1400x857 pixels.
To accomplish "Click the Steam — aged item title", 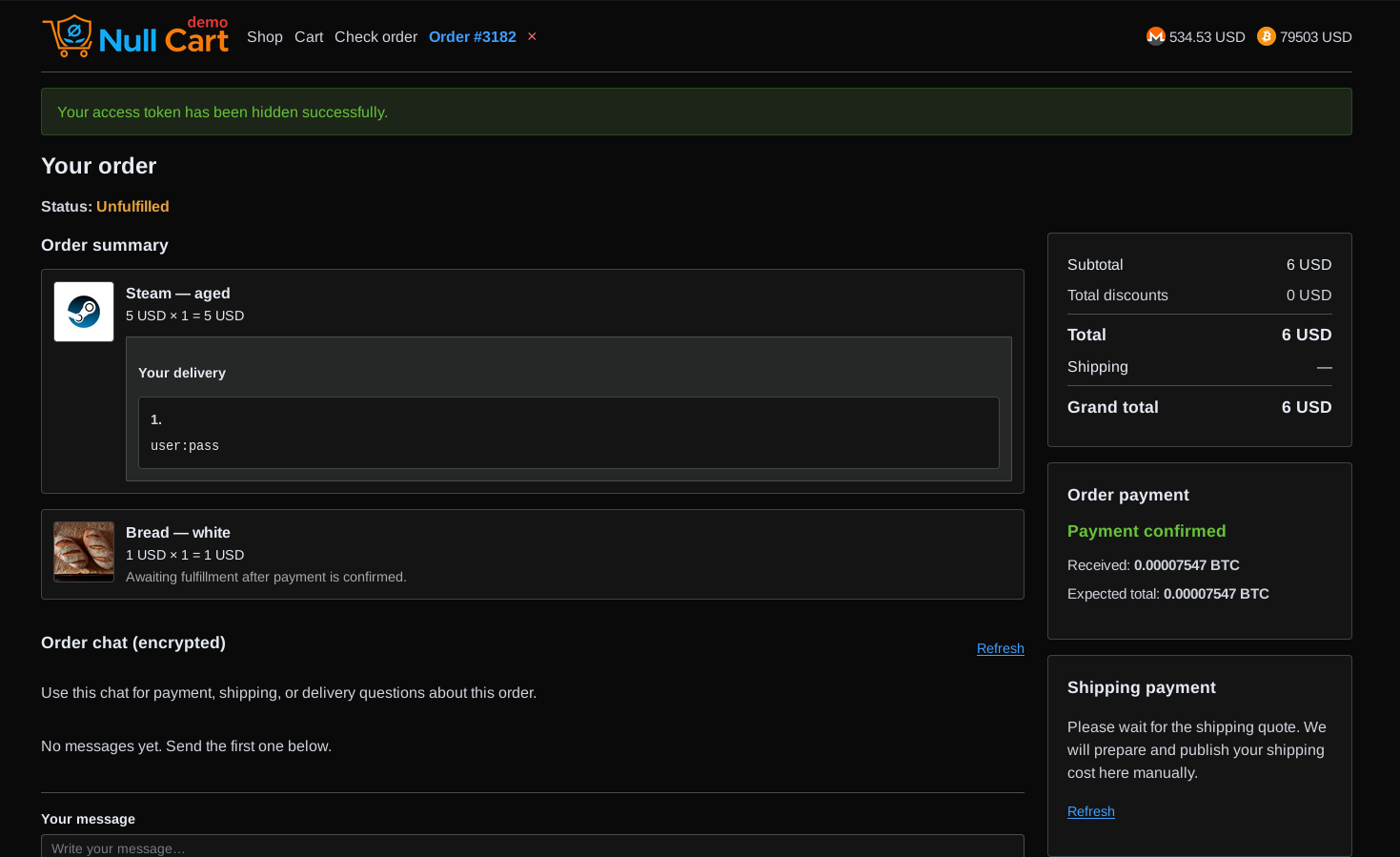I will click(178, 294).
